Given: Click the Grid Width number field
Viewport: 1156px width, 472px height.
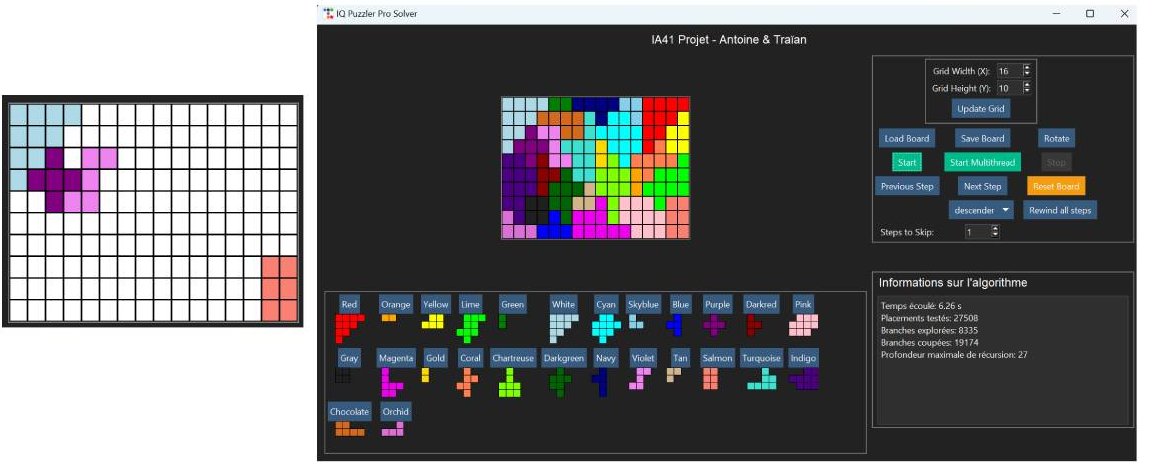Looking at the screenshot, I should pos(1007,71).
